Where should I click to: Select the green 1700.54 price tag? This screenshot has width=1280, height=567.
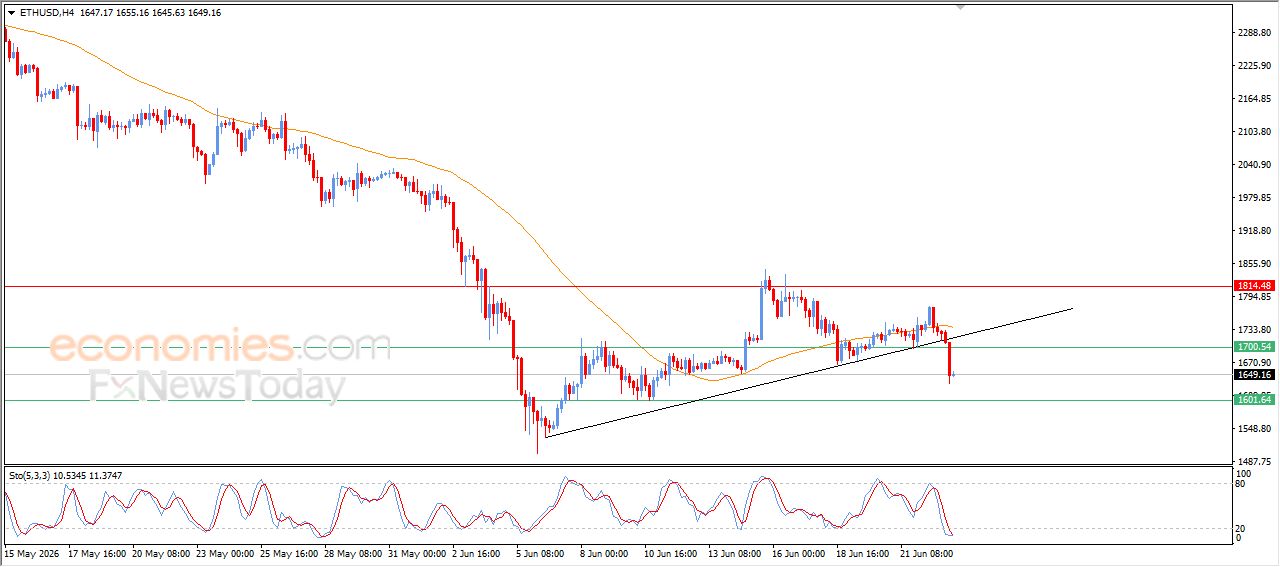pyautogui.click(x=1254, y=347)
